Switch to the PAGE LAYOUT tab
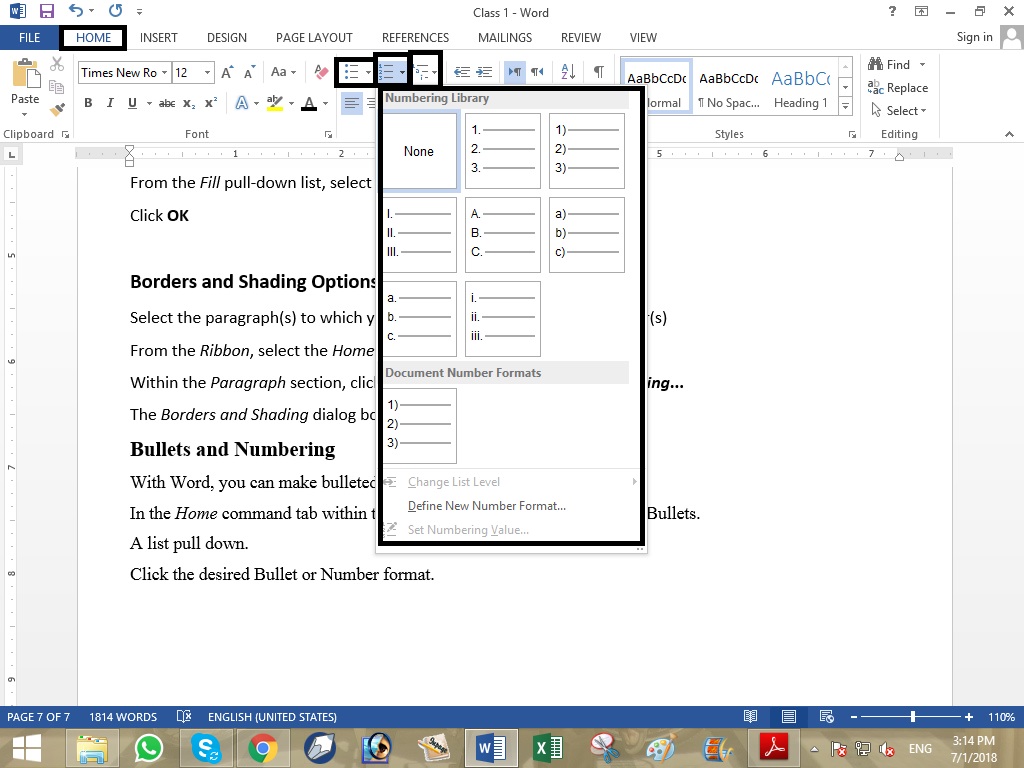 click(314, 38)
